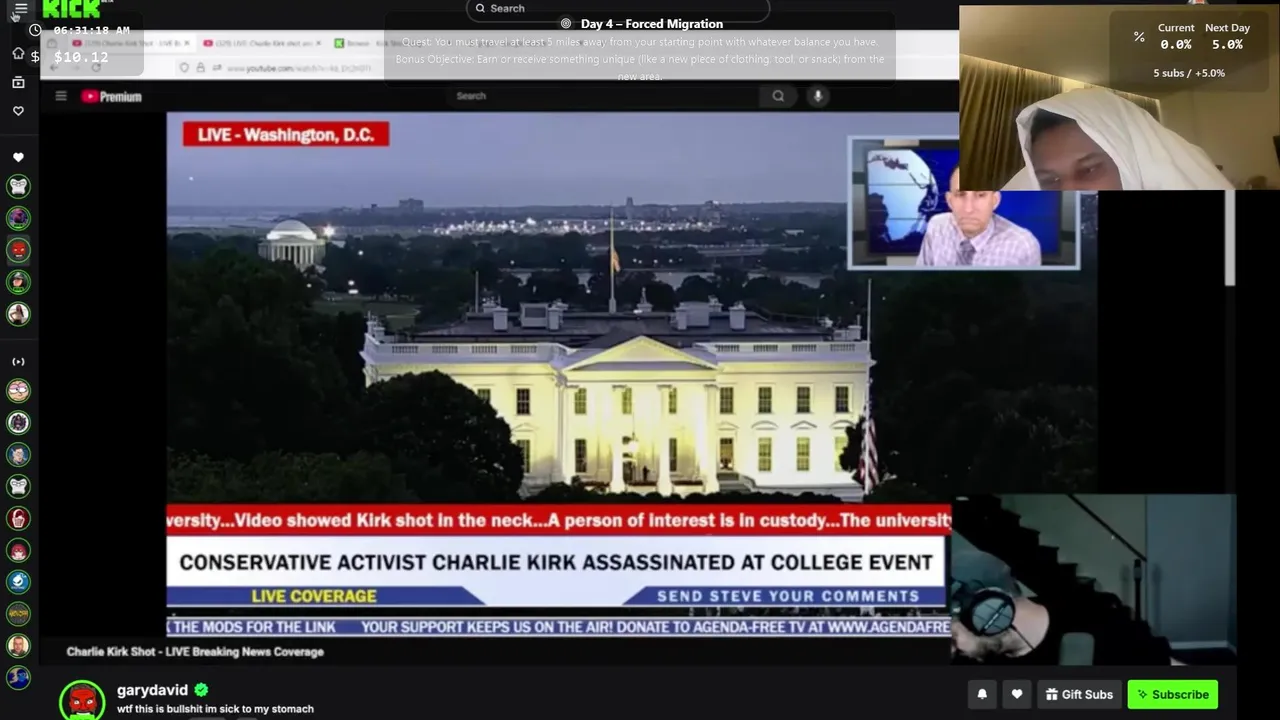Switch to the second LIVE Charlie Kirk browser tab
1280x720 pixels.
263,43
